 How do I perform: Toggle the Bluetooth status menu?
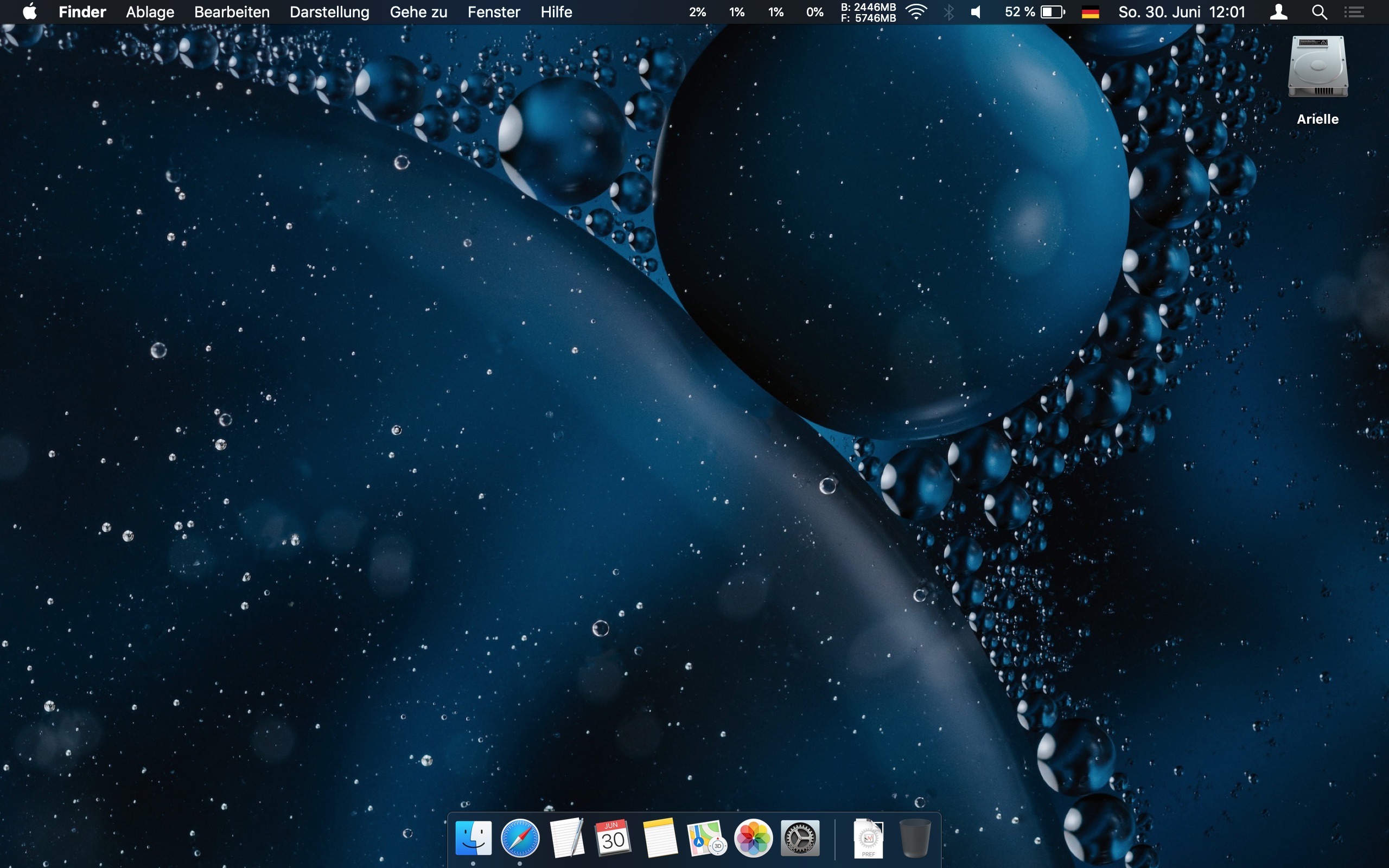point(949,12)
